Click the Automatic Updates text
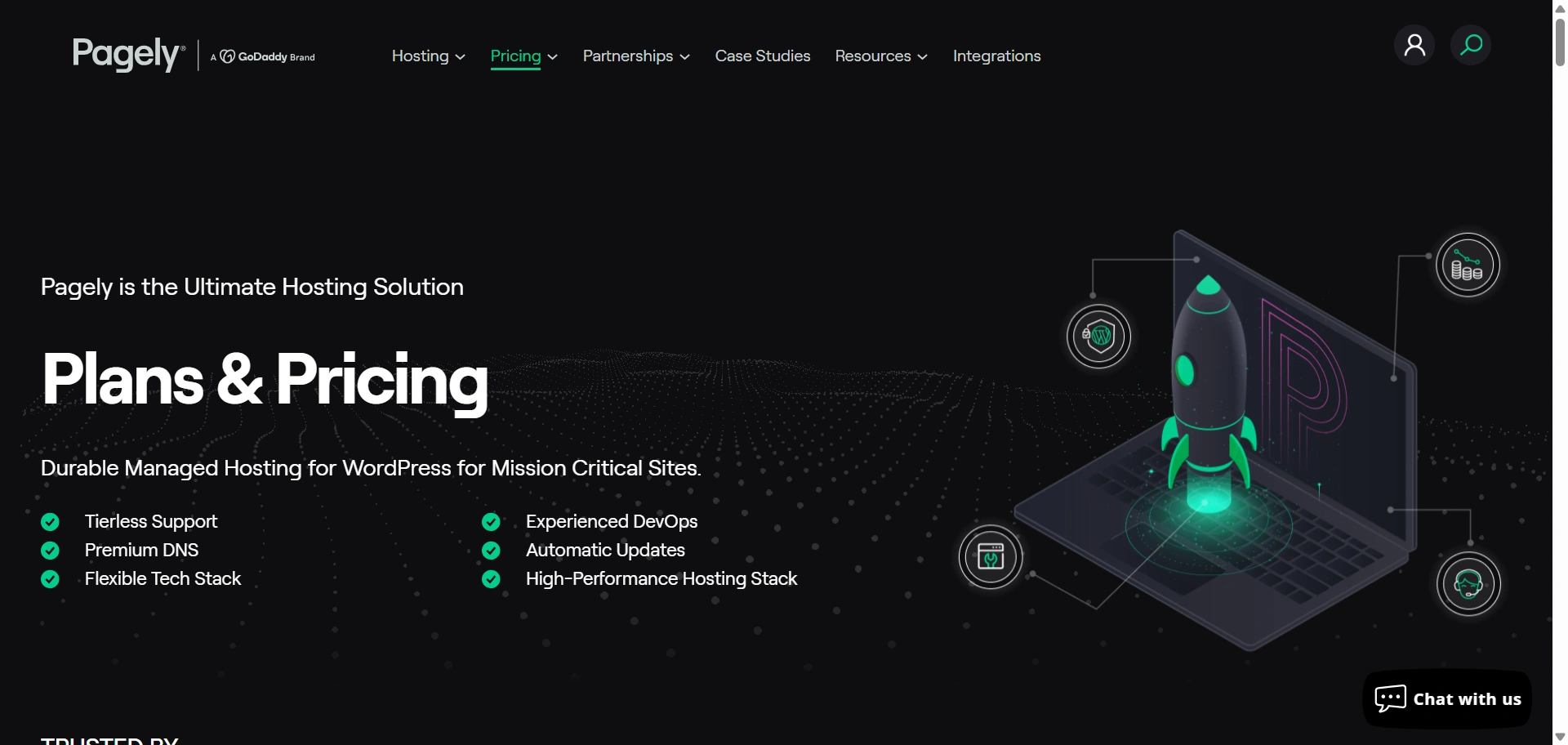This screenshot has height=745, width=1568. (605, 550)
